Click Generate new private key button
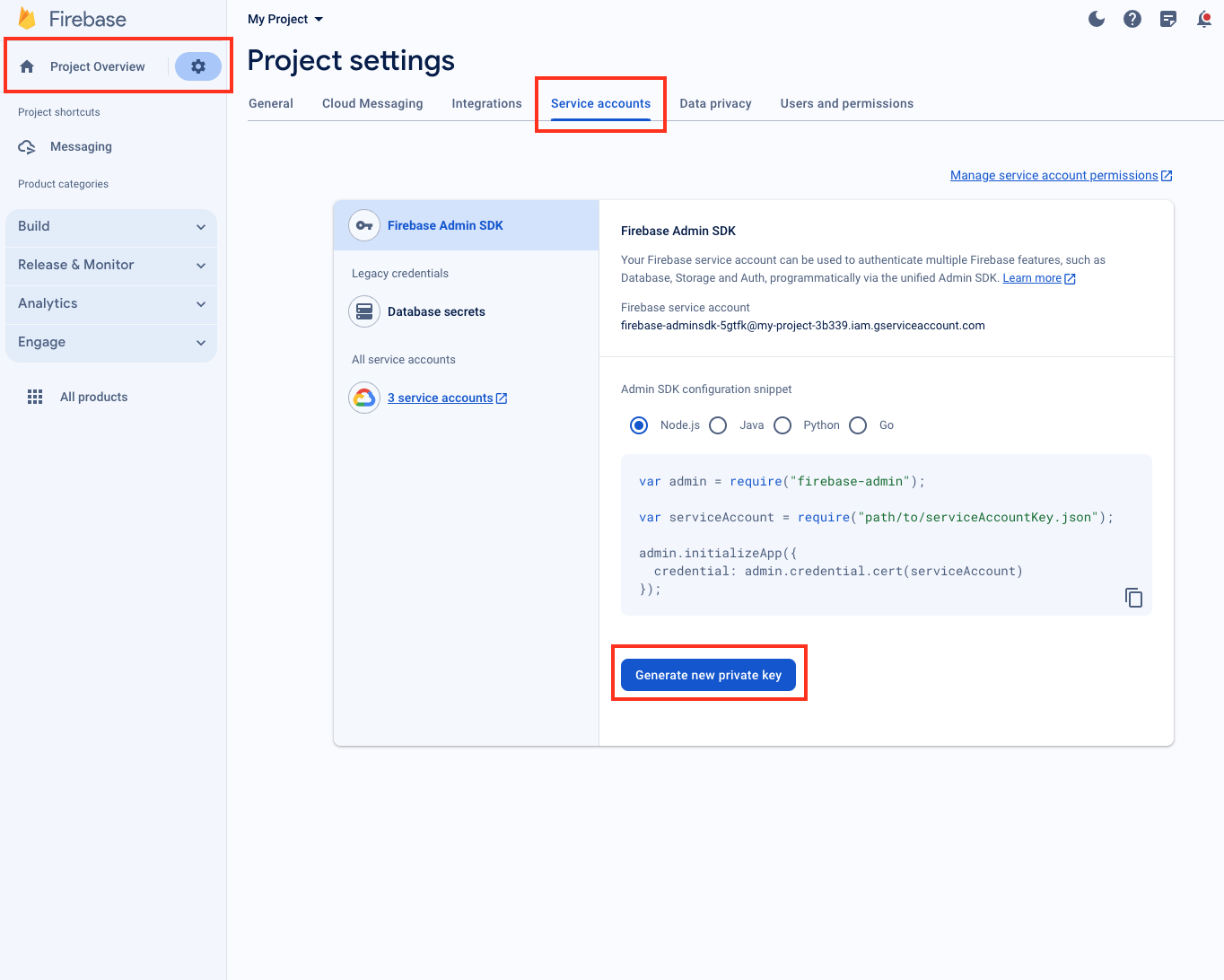 (709, 675)
